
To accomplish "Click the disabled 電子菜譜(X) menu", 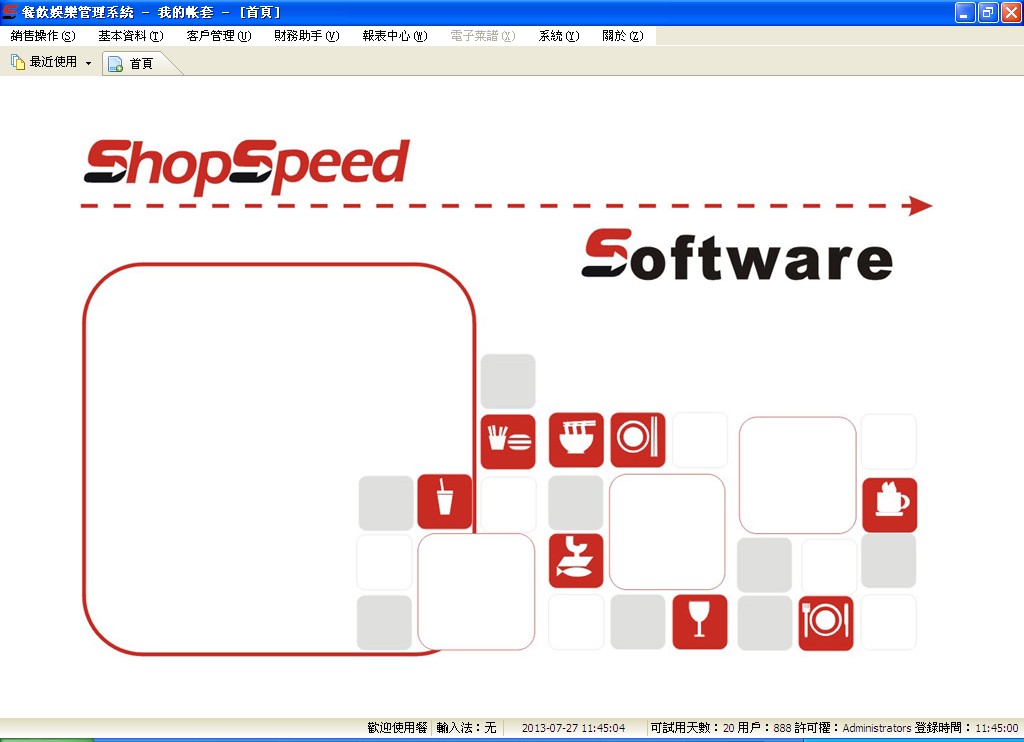I will coord(483,36).
